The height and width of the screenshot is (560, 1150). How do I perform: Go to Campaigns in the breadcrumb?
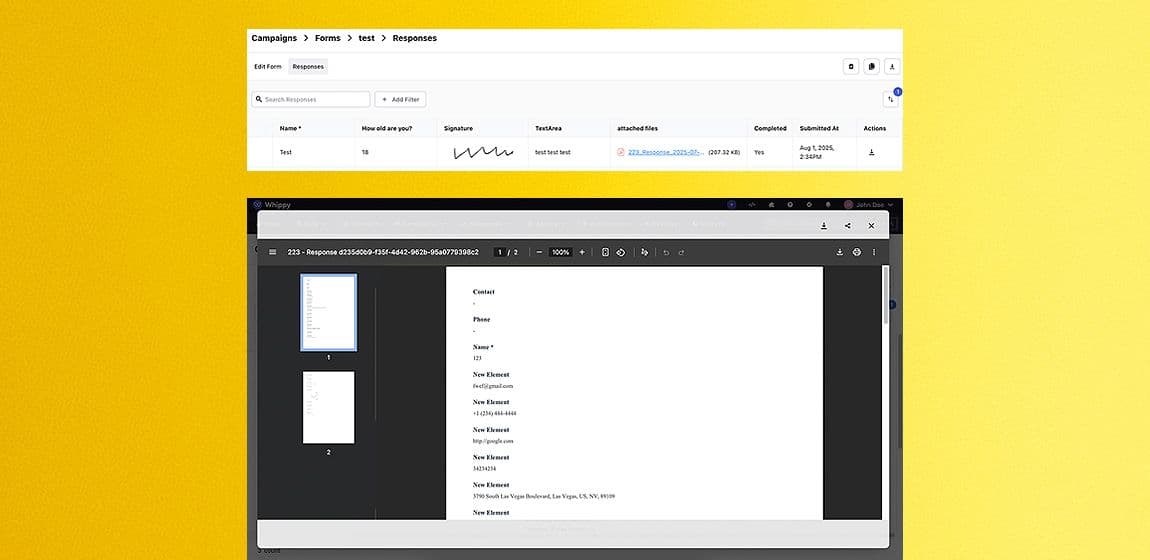tap(274, 38)
